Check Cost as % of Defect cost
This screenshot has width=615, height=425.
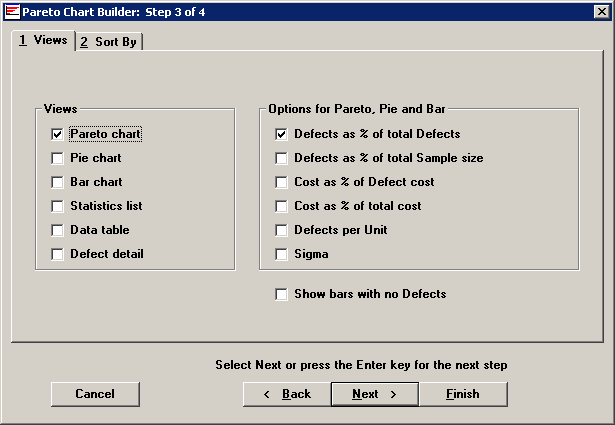pos(282,182)
